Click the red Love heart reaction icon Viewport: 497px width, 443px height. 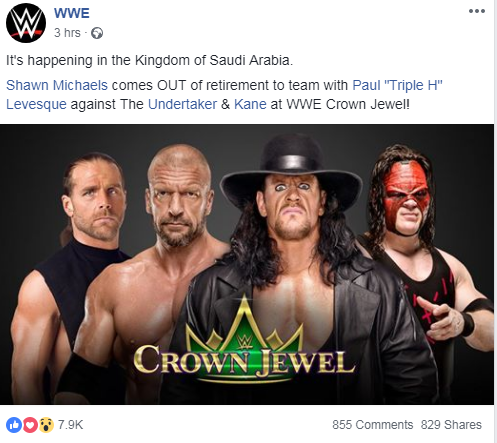tap(30, 425)
